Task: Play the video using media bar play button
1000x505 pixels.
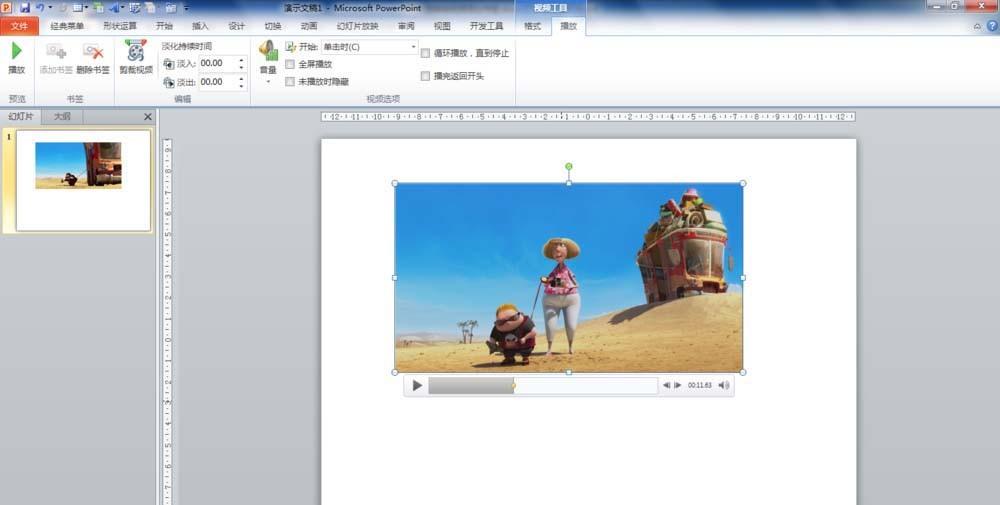Action: click(417, 385)
